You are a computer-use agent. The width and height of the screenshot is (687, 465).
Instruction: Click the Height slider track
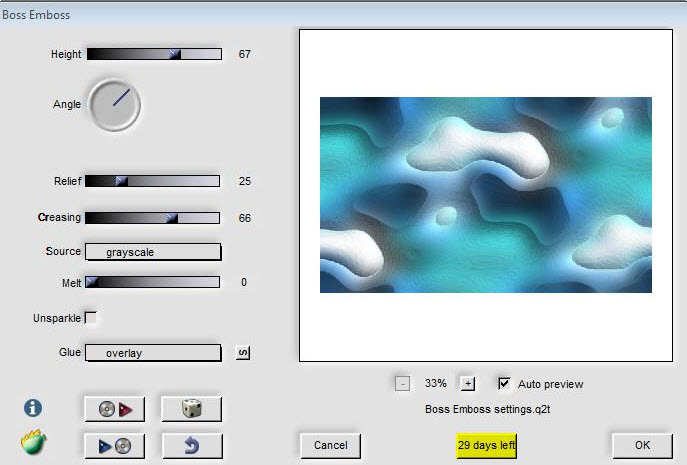click(x=154, y=54)
